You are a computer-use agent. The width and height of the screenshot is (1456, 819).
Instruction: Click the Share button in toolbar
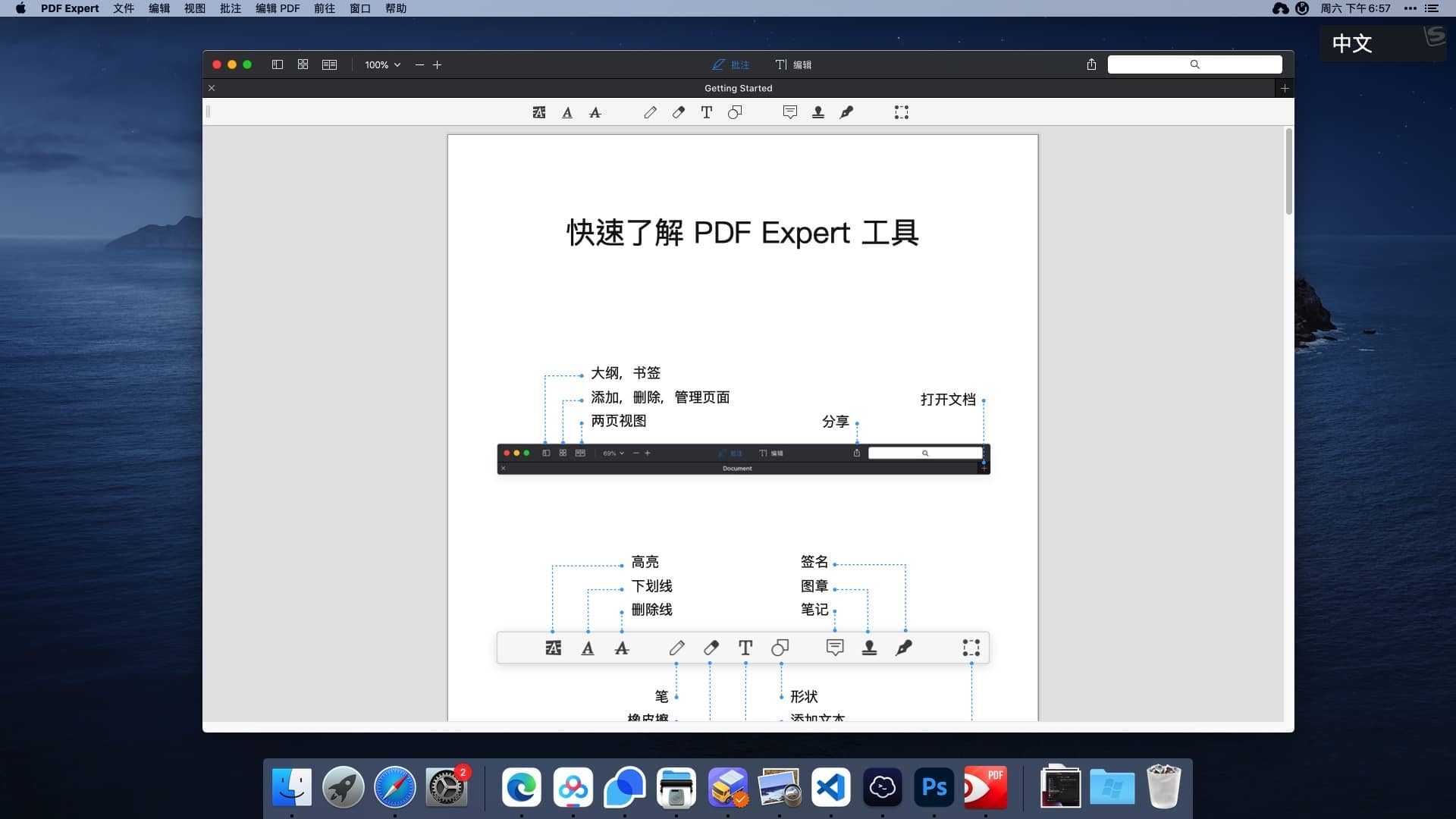pyautogui.click(x=1091, y=64)
